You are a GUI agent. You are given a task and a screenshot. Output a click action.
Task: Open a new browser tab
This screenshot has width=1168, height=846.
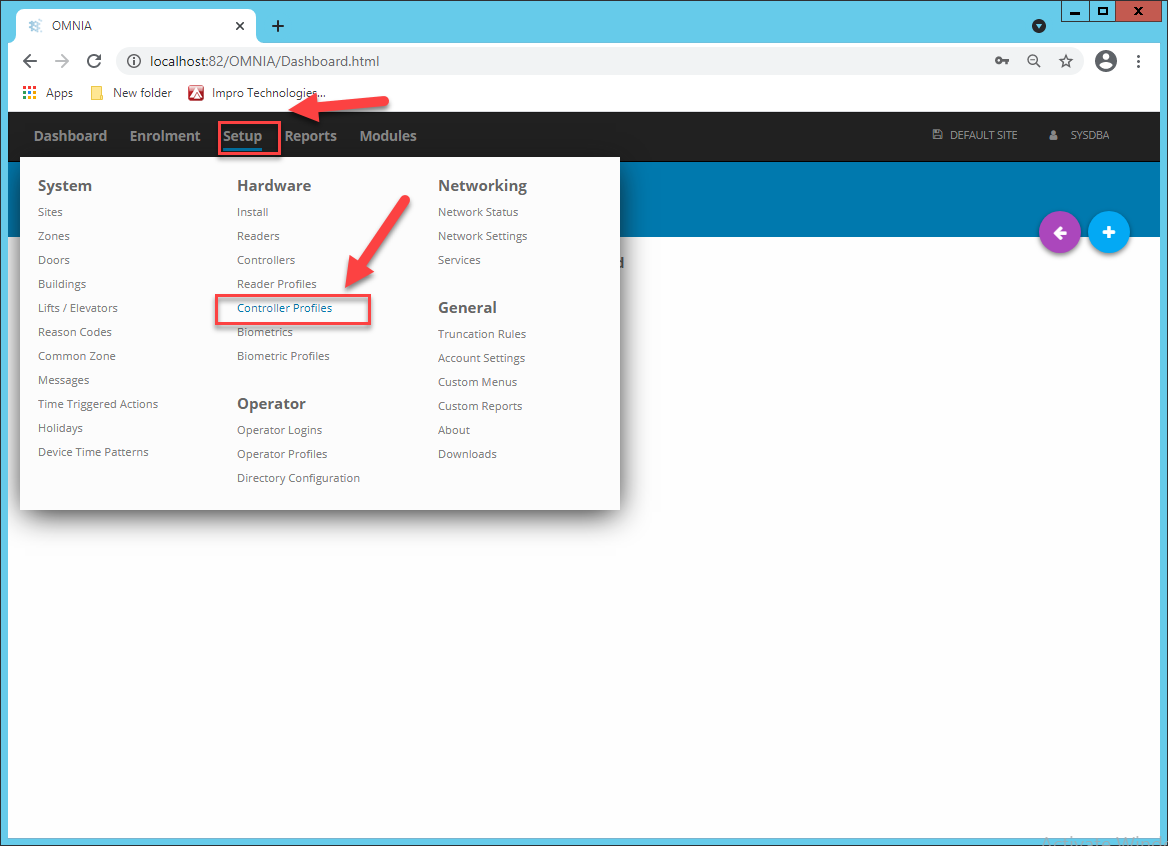(x=278, y=26)
